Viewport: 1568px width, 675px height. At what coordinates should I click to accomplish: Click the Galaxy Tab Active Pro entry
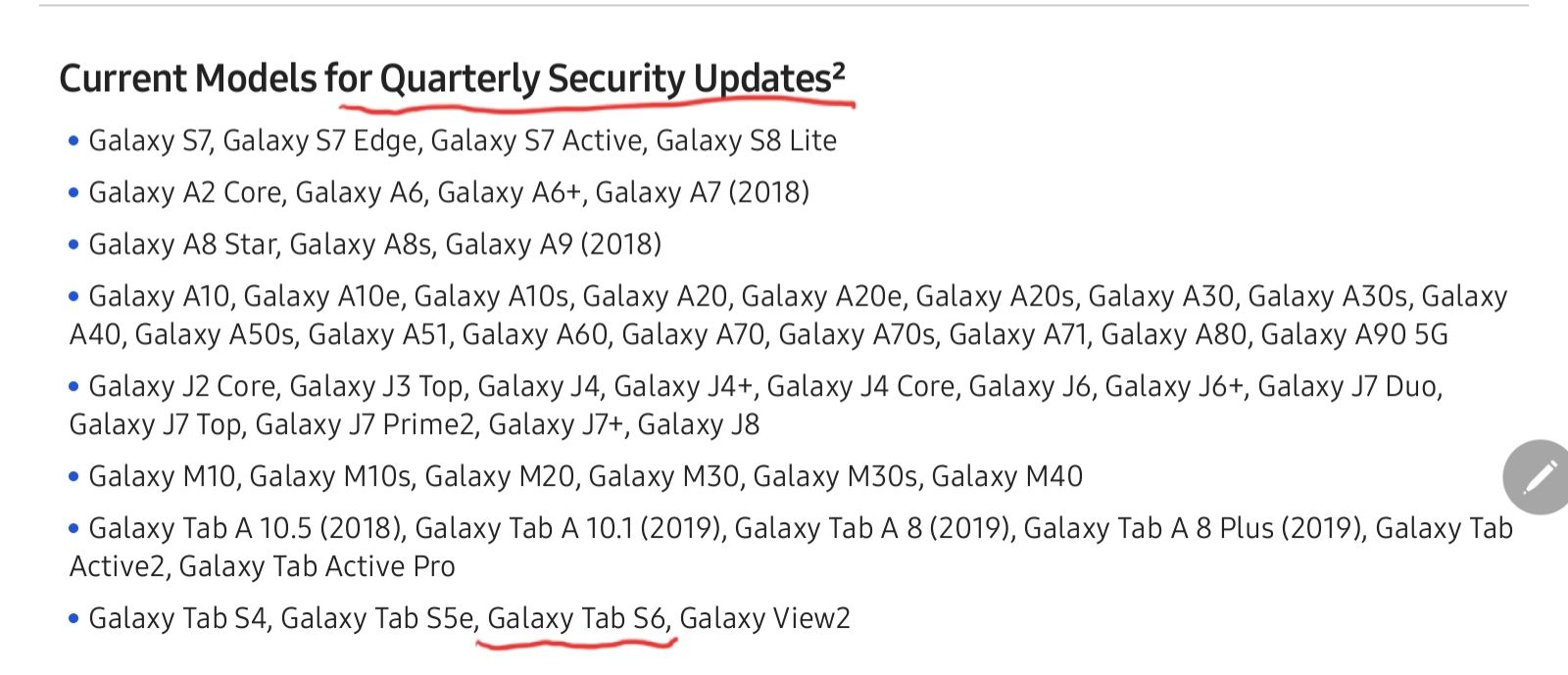(318, 566)
